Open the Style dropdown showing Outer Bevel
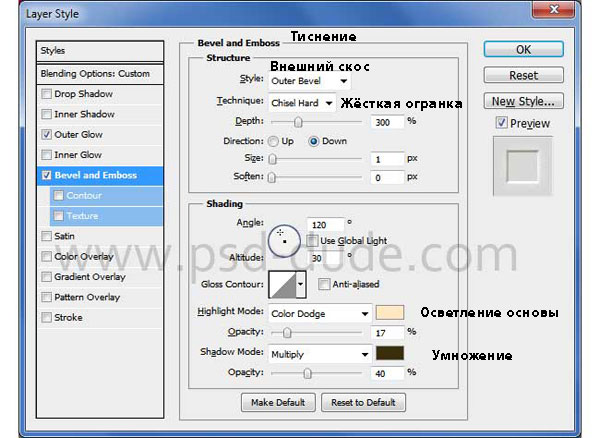600x438 pixels. pyautogui.click(x=309, y=81)
